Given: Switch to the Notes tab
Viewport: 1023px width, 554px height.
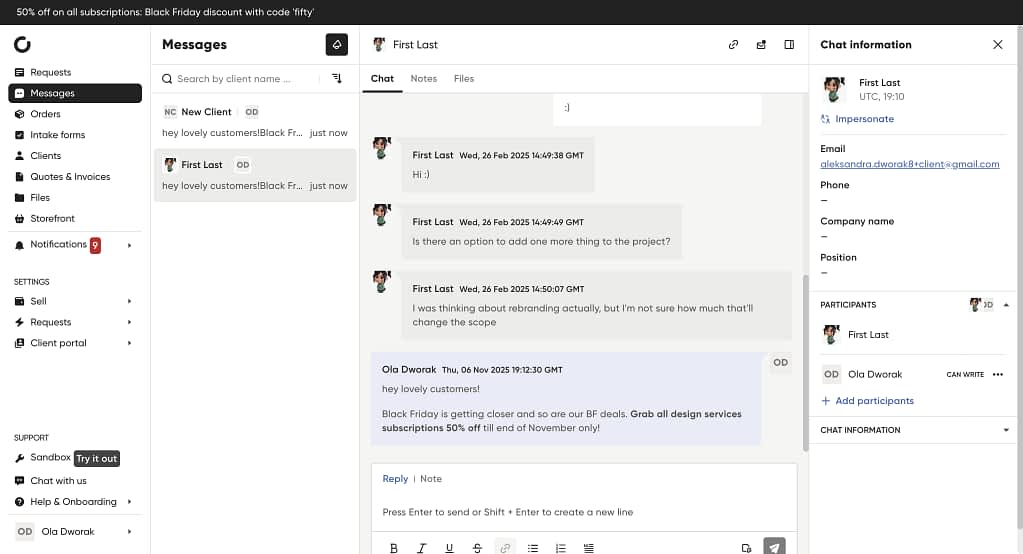Looking at the screenshot, I should [x=423, y=78].
